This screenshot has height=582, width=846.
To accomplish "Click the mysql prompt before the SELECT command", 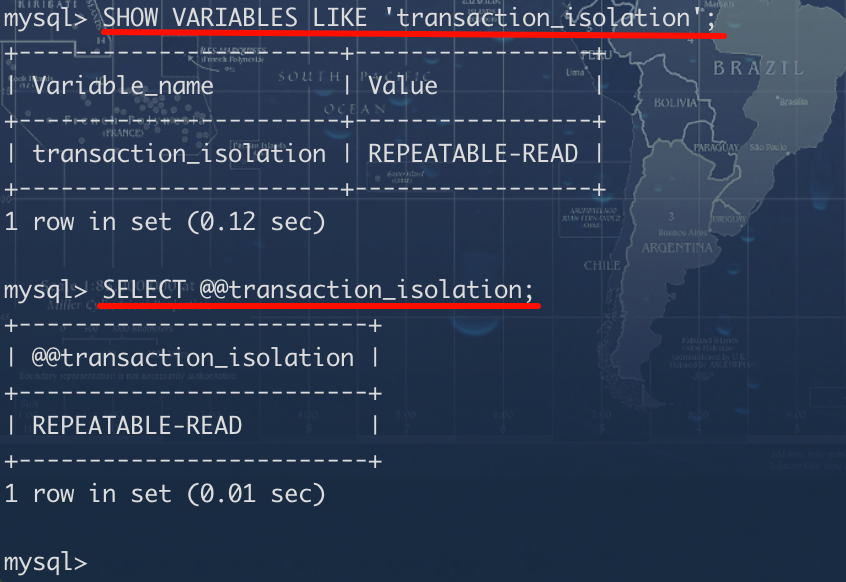I will point(45,289).
